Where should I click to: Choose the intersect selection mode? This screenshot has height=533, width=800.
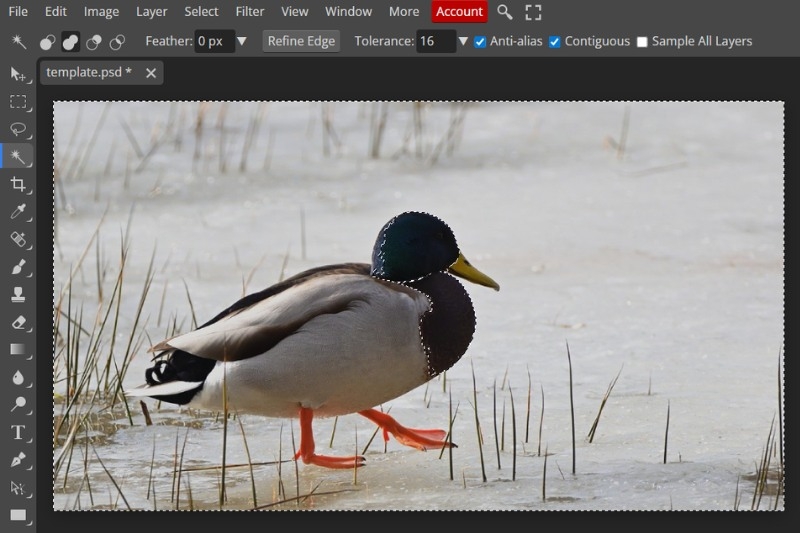117,42
